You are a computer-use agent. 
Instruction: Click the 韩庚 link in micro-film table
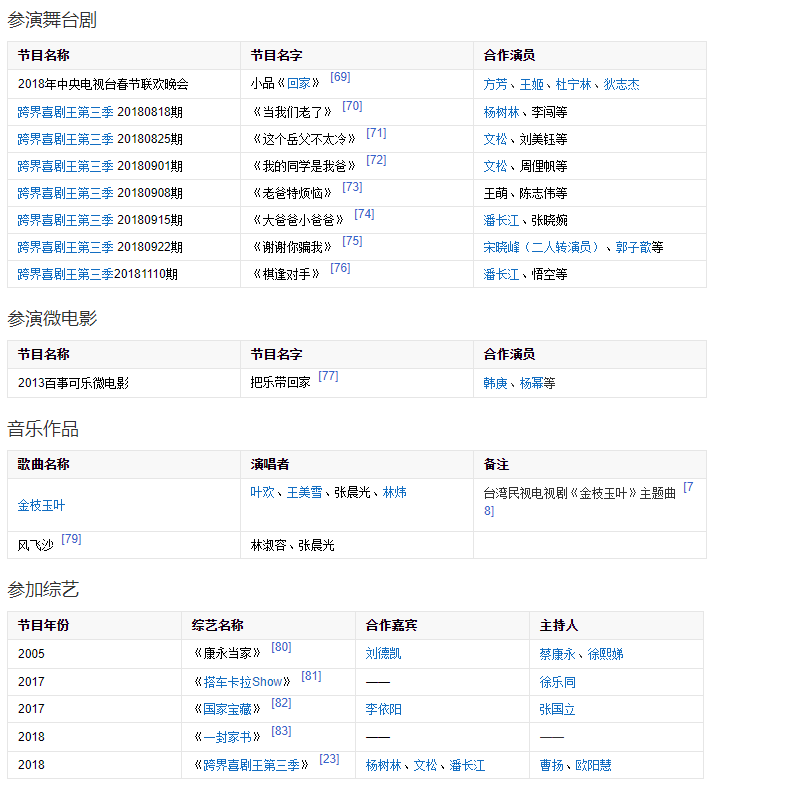coord(495,383)
